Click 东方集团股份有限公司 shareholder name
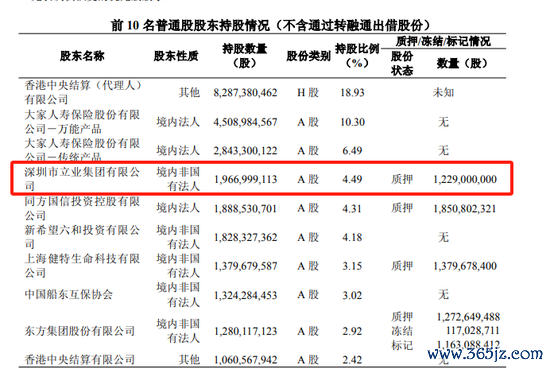550x369 pixels. tap(80, 331)
